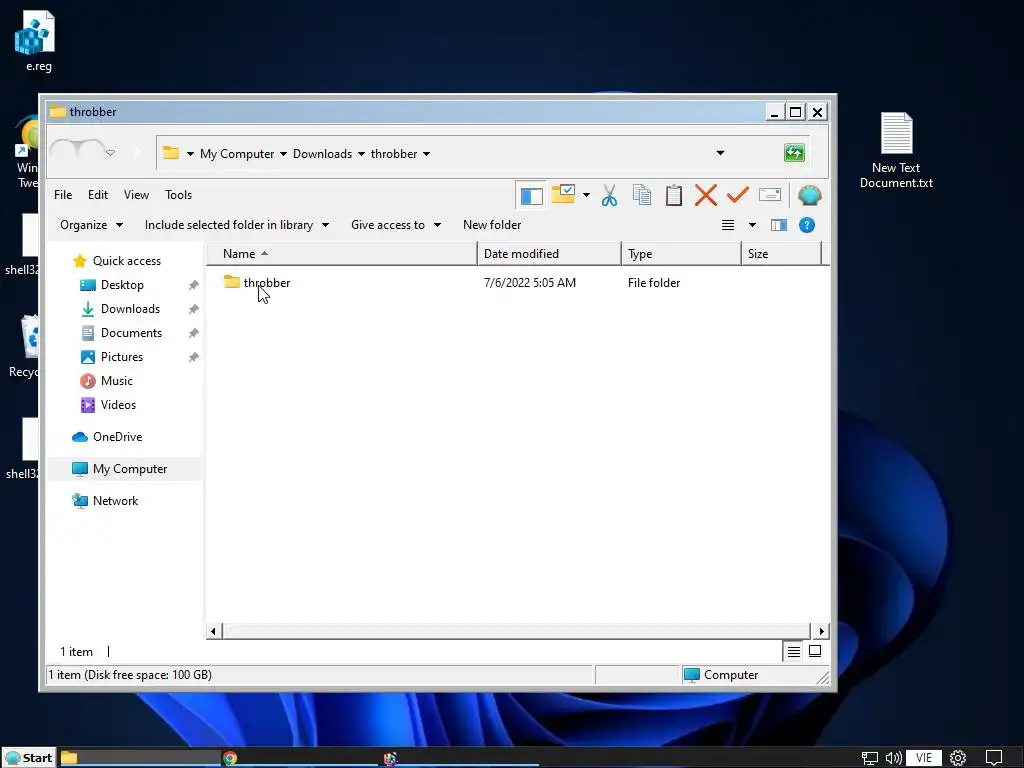1024x768 pixels.
Task: Toggle the navigation pane toolbar icon
Action: tap(531, 195)
